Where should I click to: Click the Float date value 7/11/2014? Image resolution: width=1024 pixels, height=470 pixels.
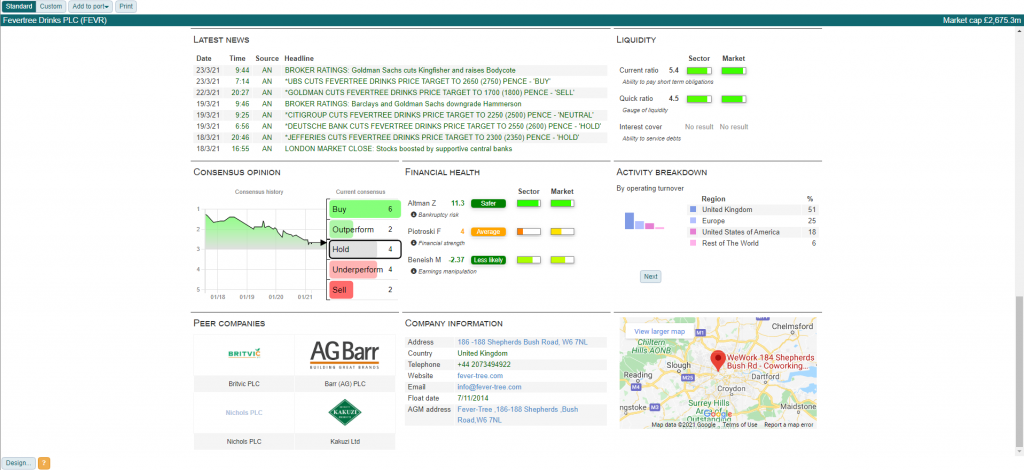coord(473,398)
